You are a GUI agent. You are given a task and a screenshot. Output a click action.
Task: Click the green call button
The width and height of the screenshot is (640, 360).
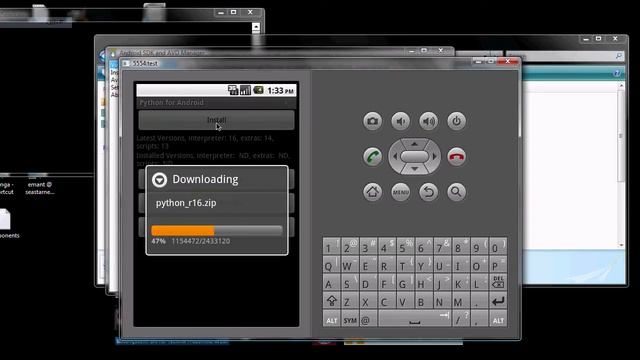pos(372,157)
